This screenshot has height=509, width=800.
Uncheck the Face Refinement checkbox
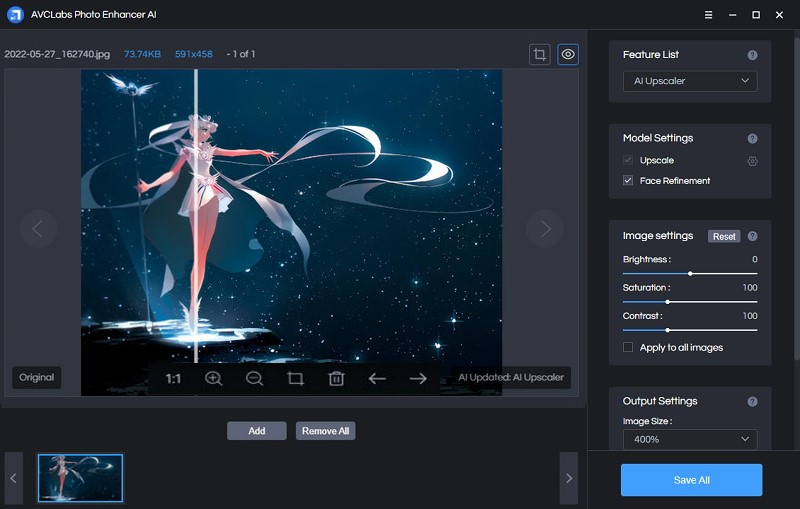click(628, 181)
